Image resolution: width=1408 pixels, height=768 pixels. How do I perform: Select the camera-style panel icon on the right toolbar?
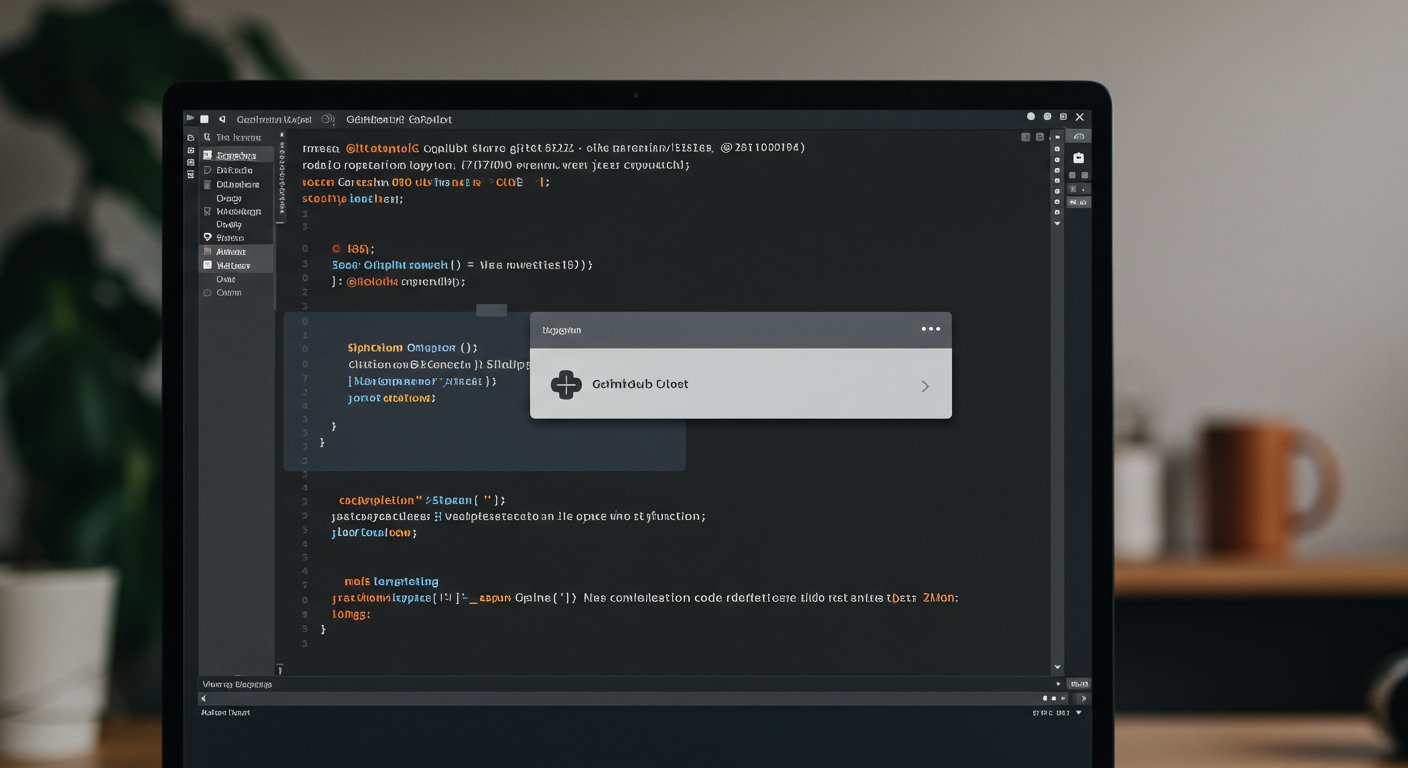tap(1079, 157)
